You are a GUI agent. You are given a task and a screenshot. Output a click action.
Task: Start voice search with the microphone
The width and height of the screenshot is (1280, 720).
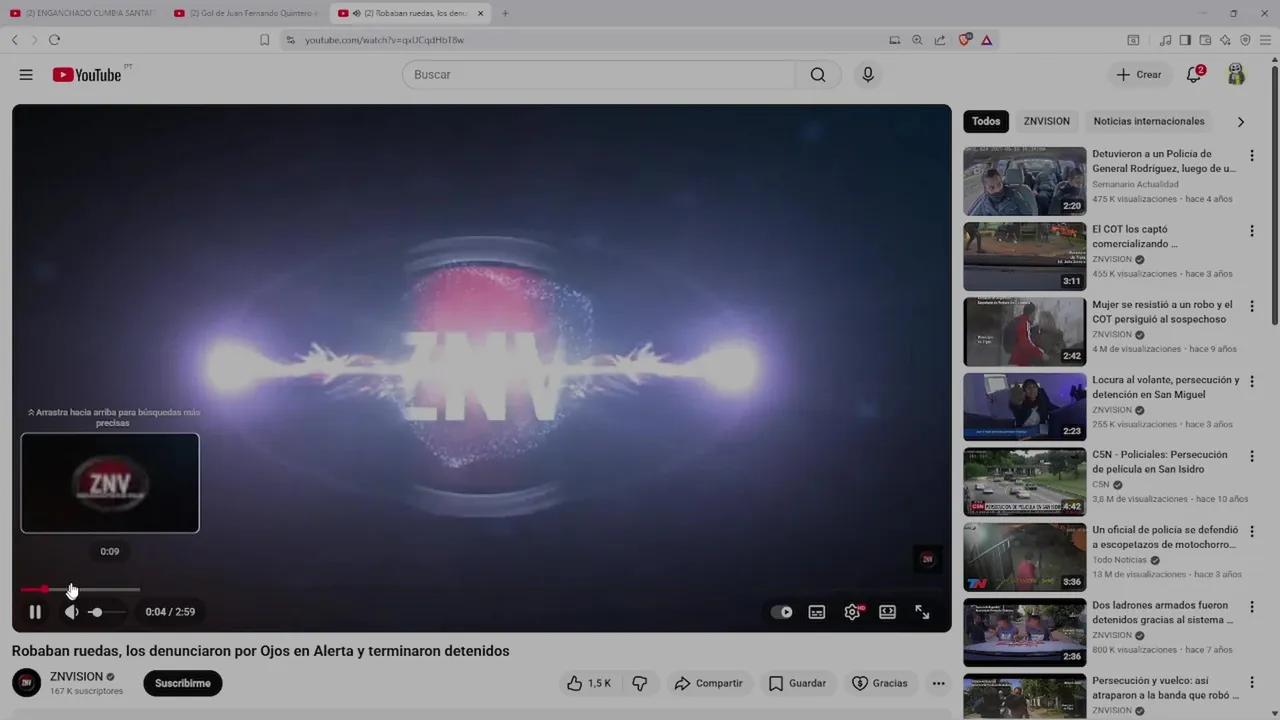[868, 75]
